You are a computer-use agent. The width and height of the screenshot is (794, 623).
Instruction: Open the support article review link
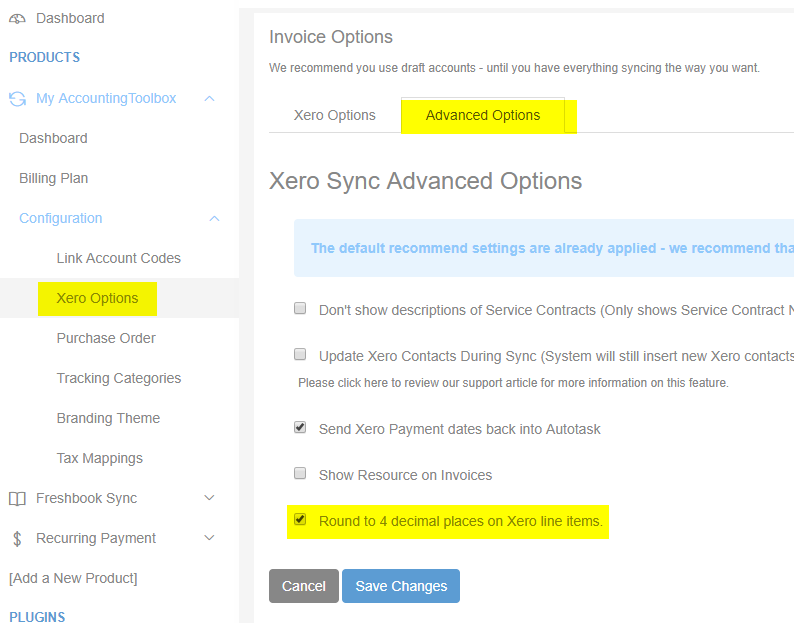coord(513,383)
